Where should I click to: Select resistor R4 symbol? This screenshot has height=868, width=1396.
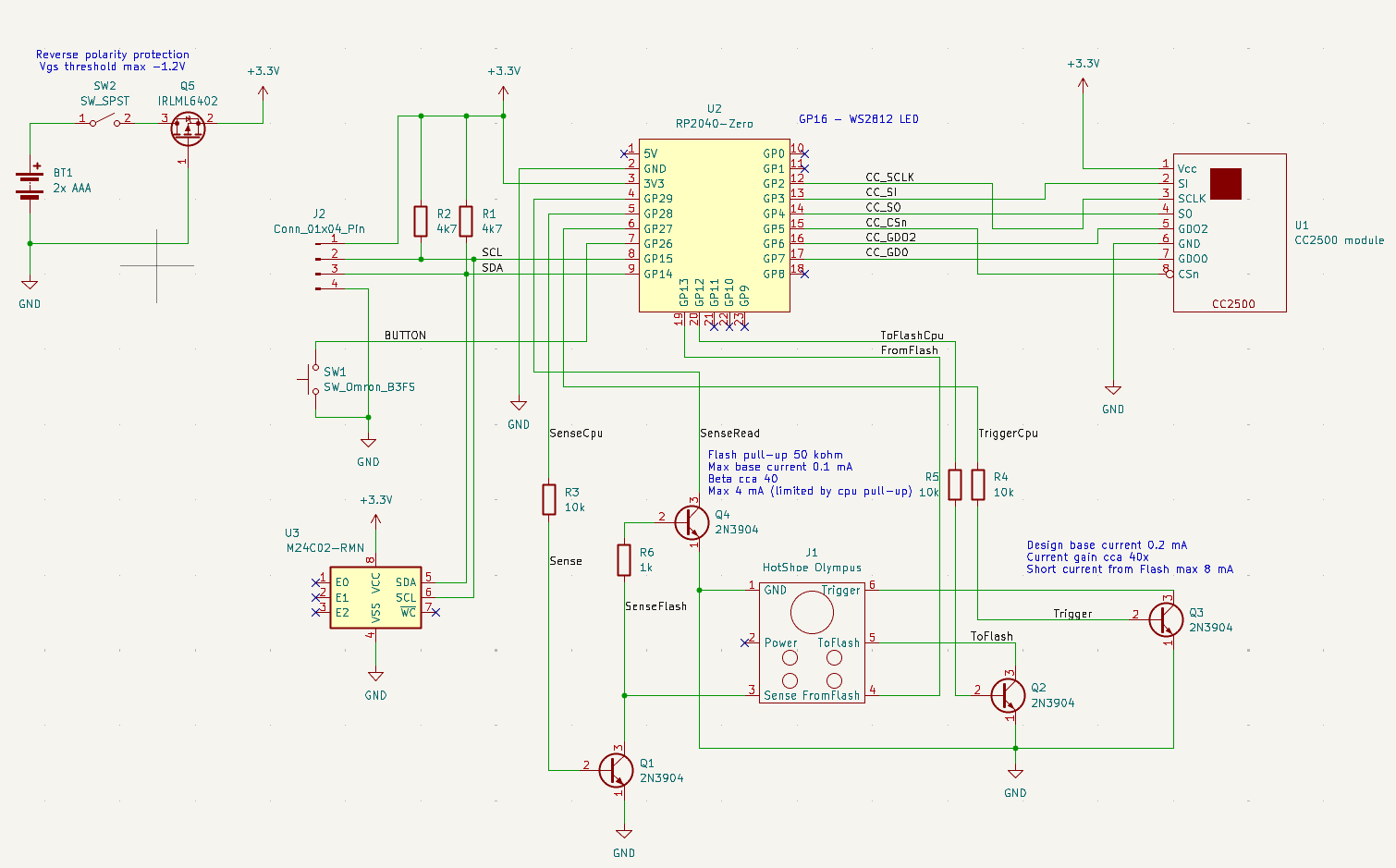(978, 484)
